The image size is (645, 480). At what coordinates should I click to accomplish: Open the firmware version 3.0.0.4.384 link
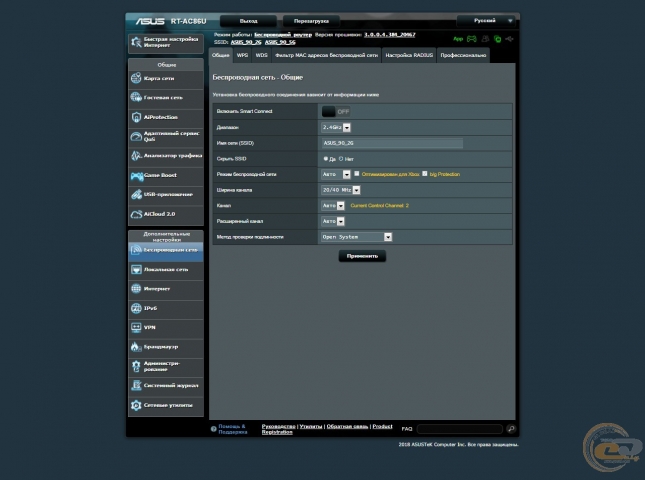point(389,35)
